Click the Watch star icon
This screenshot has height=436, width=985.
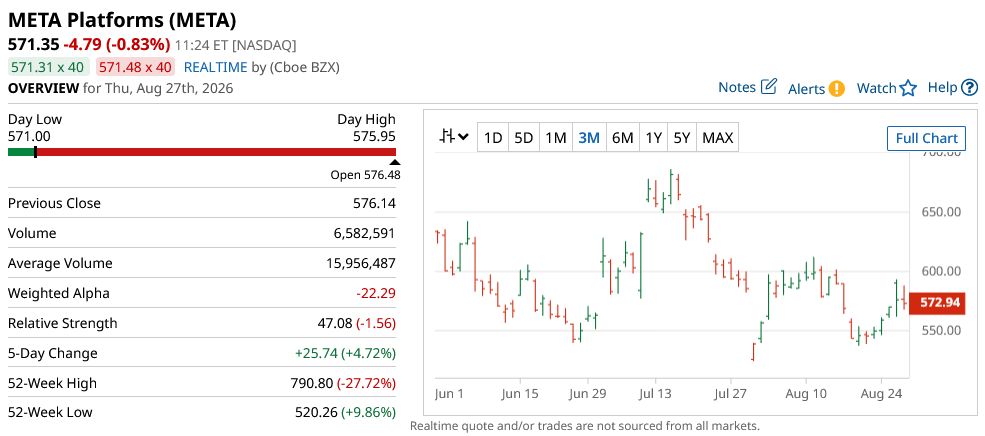[x=908, y=89]
